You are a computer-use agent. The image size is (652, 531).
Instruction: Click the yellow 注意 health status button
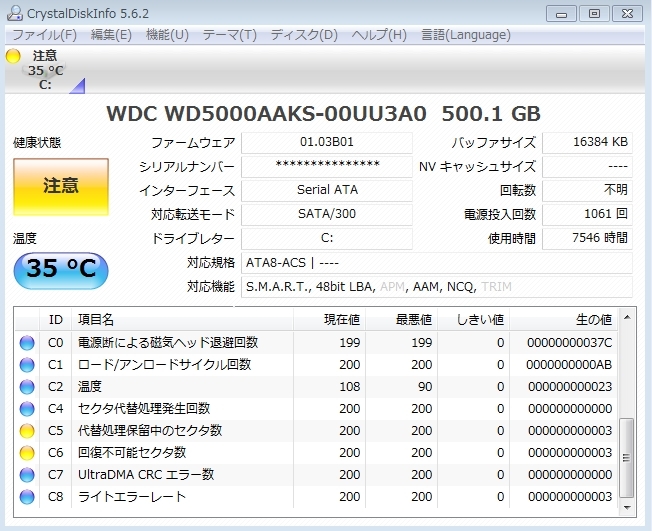coord(61,187)
